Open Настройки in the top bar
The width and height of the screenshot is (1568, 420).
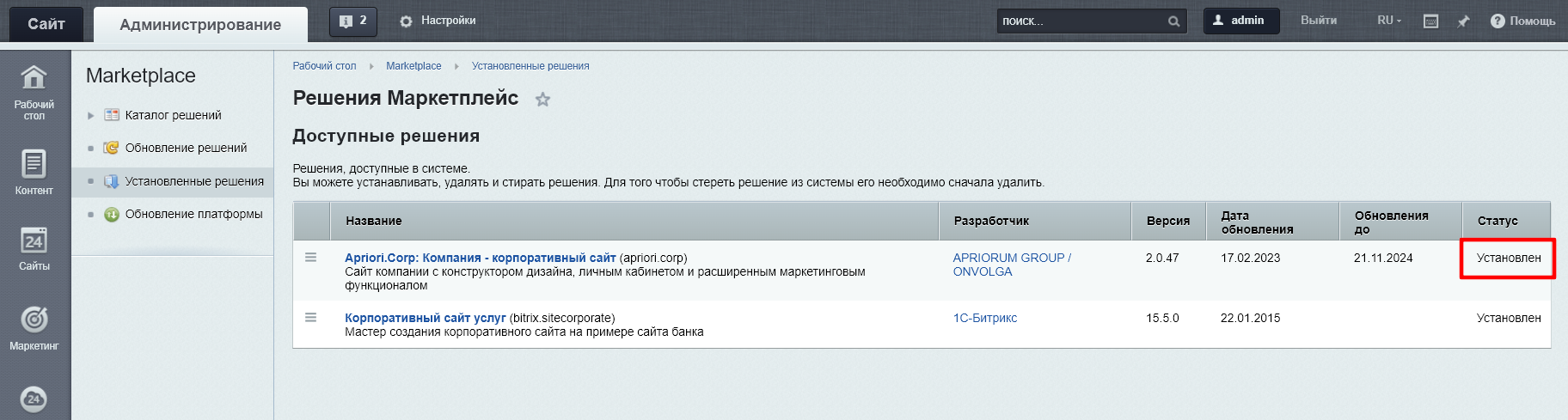tap(438, 21)
